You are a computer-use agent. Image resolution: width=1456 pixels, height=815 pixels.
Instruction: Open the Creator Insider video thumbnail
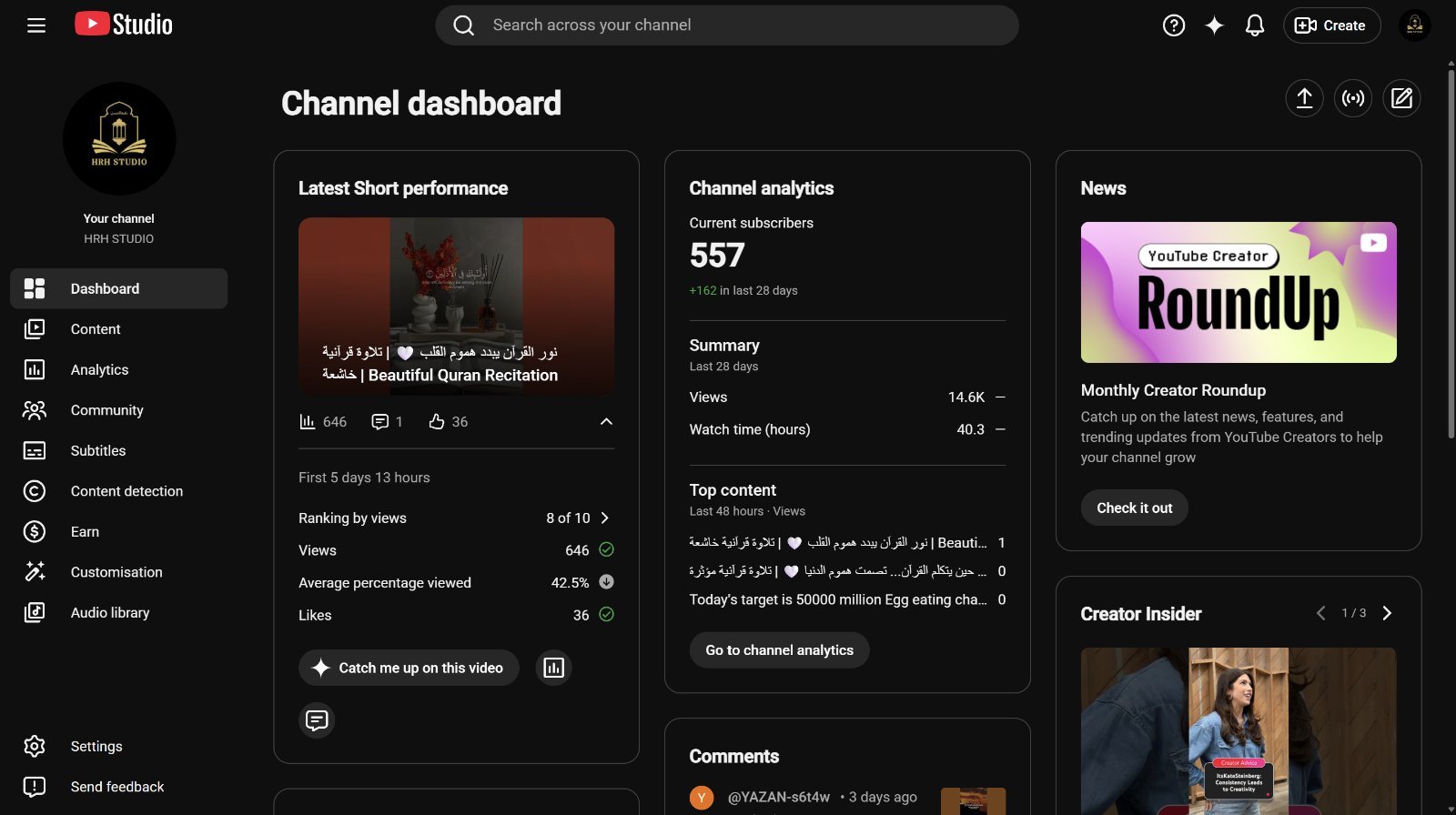tap(1239, 731)
